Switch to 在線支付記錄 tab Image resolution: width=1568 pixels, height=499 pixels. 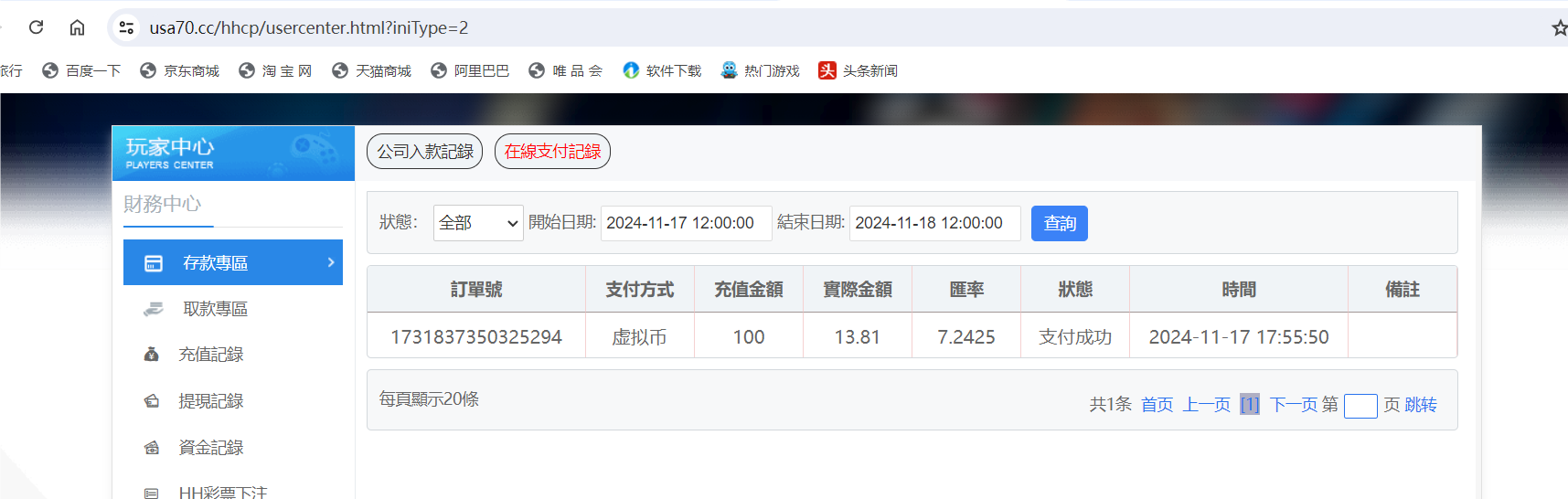552,152
